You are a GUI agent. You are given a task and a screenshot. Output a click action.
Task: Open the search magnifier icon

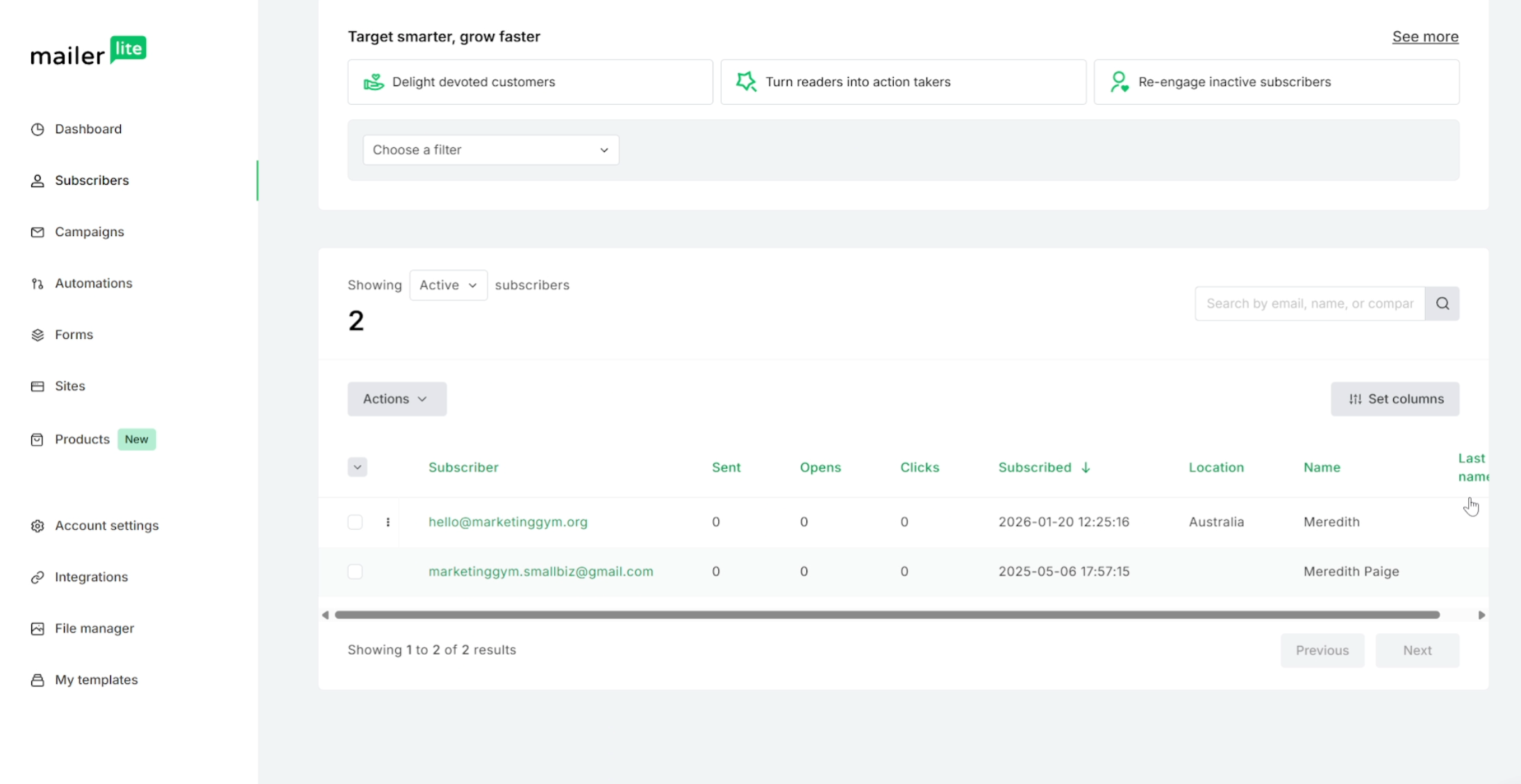[x=1443, y=303]
